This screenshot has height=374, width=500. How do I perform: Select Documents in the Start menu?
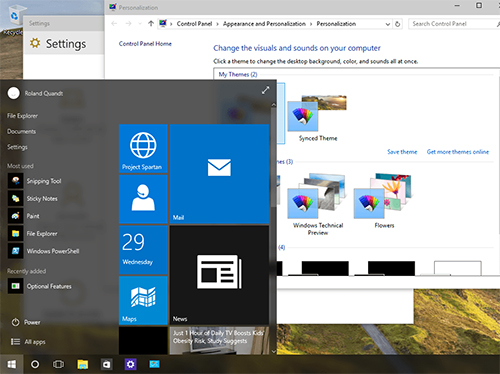[x=21, y=131]
